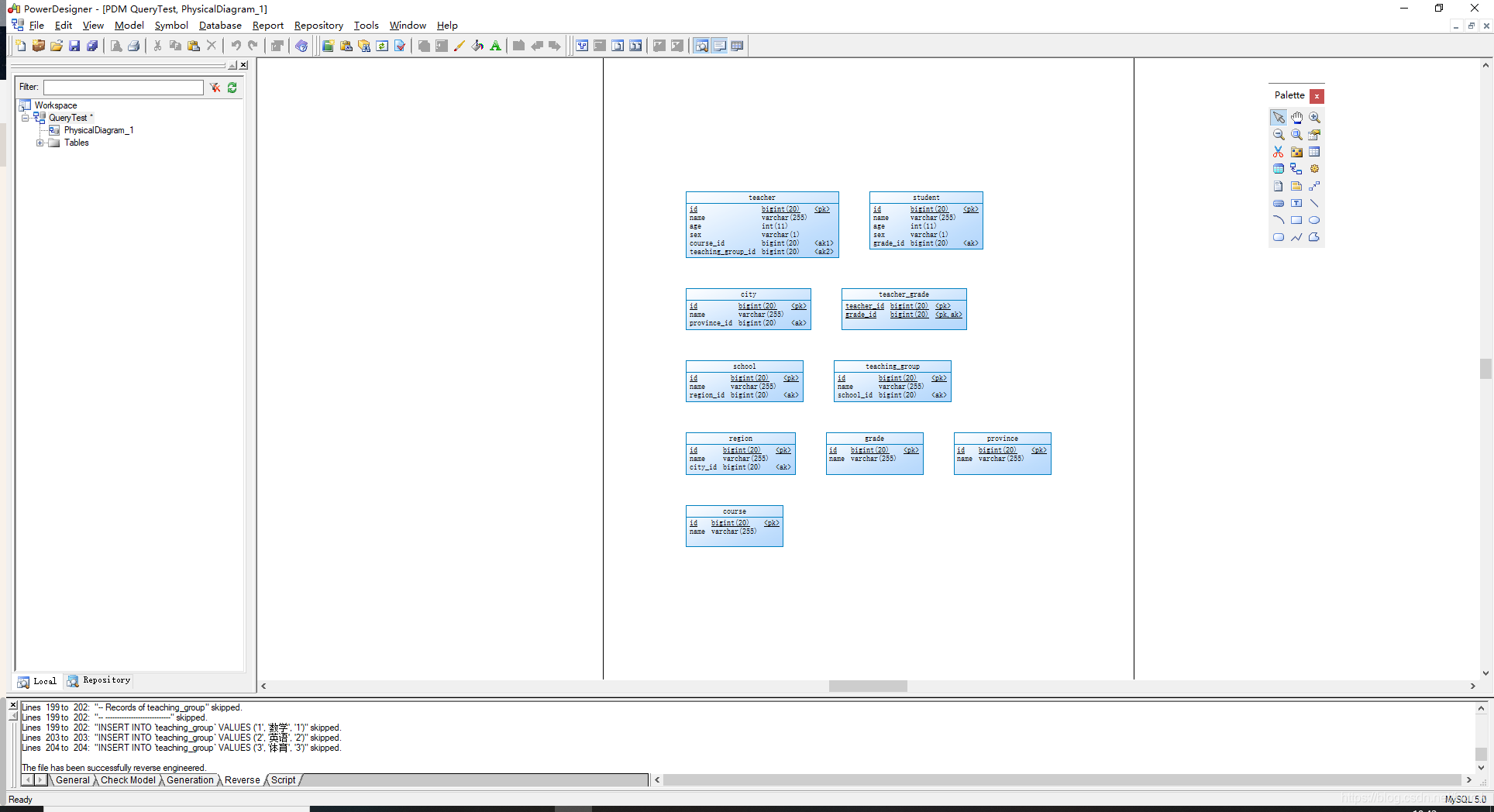The width and height of the screenshot is (1494, 812).
Task: Select the Pointer tool in the Palette
Action: pyautogui.click(x=1279, y=118)
